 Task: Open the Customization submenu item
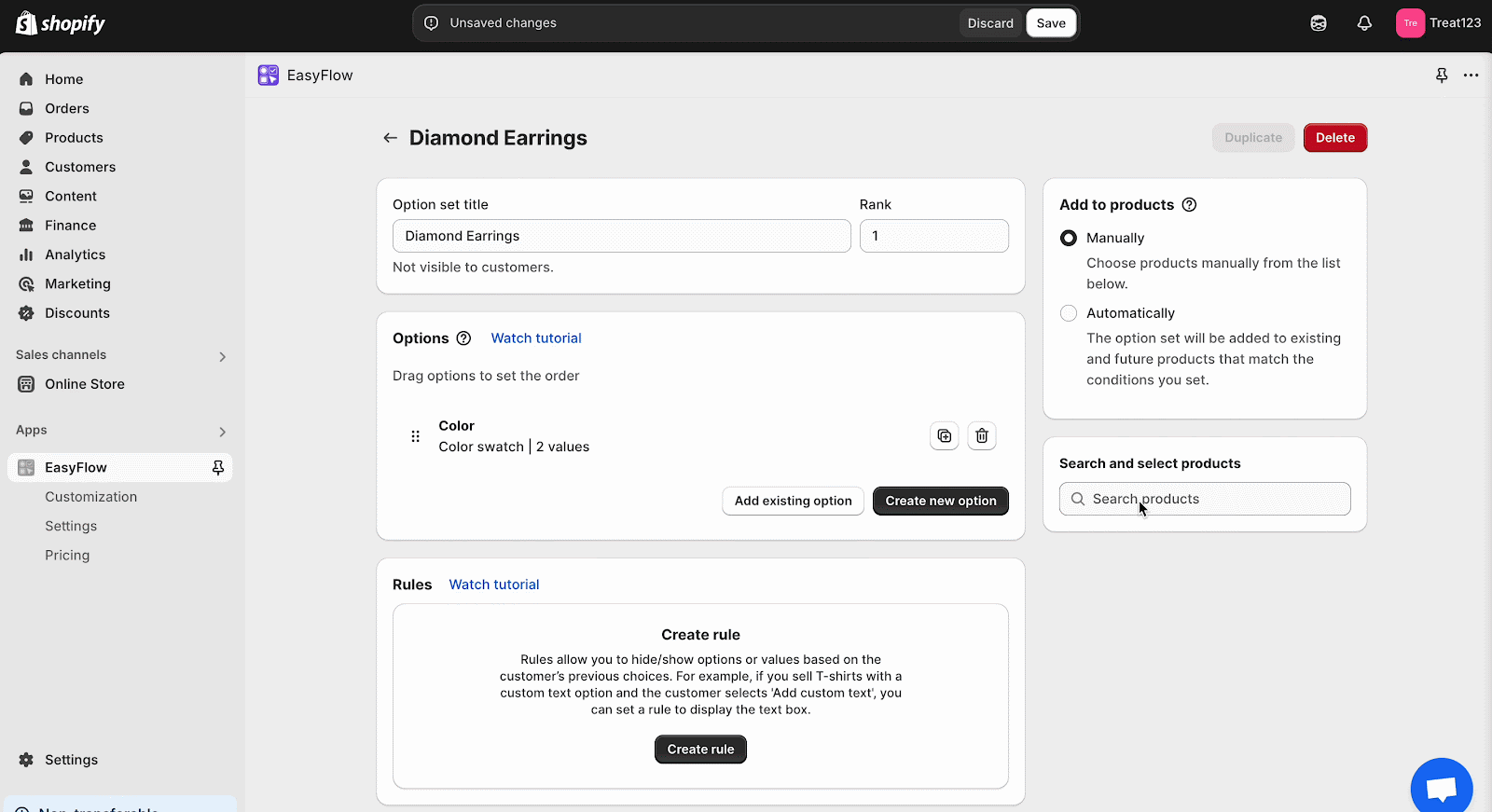[91, 497]
